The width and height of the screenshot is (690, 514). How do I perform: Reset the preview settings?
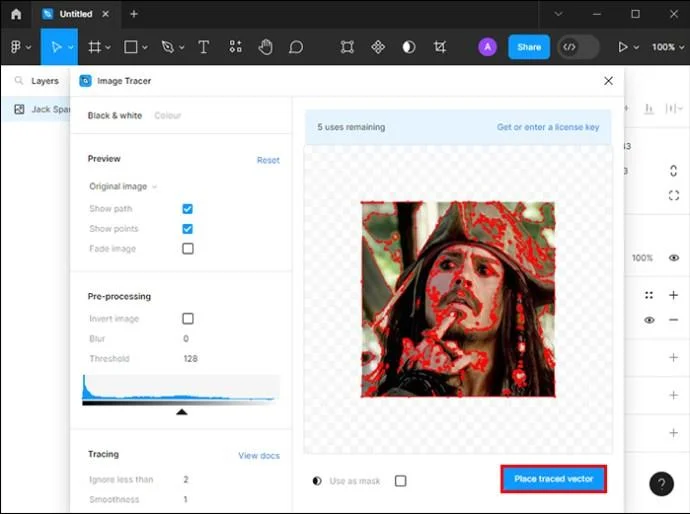click(x=268, y=160)
